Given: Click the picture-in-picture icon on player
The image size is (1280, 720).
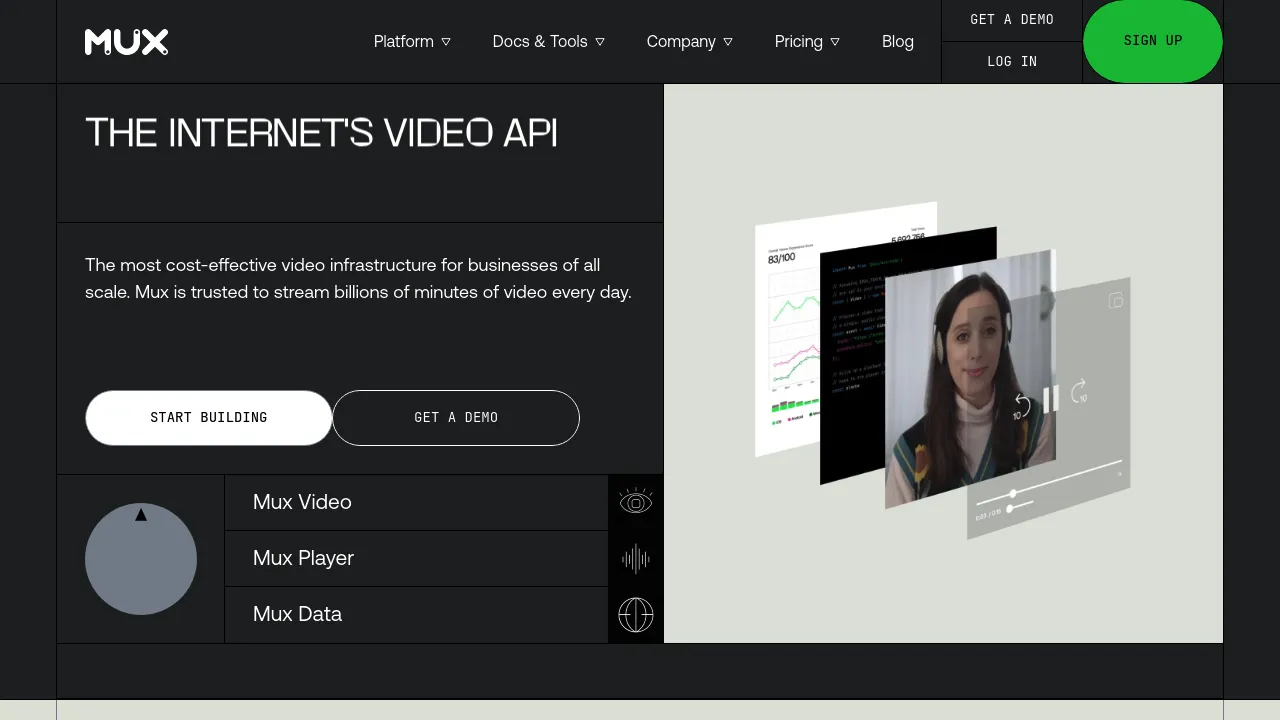Looking at the screenshot, I should [x=1116, y=300].
